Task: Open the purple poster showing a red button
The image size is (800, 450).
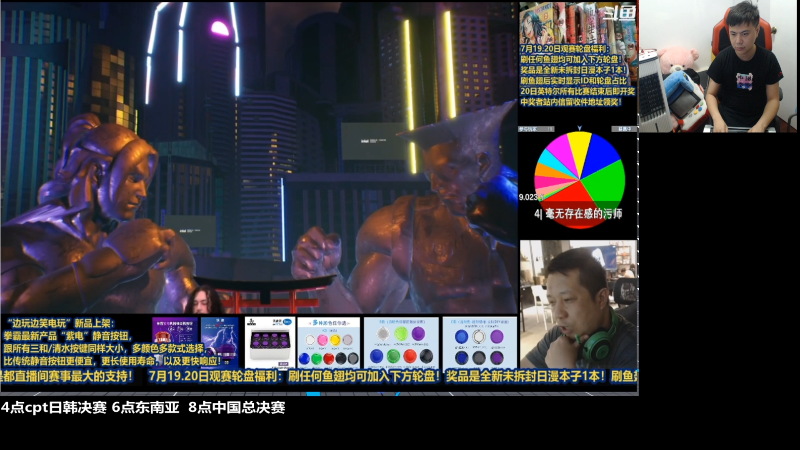Action: point(174,341)
